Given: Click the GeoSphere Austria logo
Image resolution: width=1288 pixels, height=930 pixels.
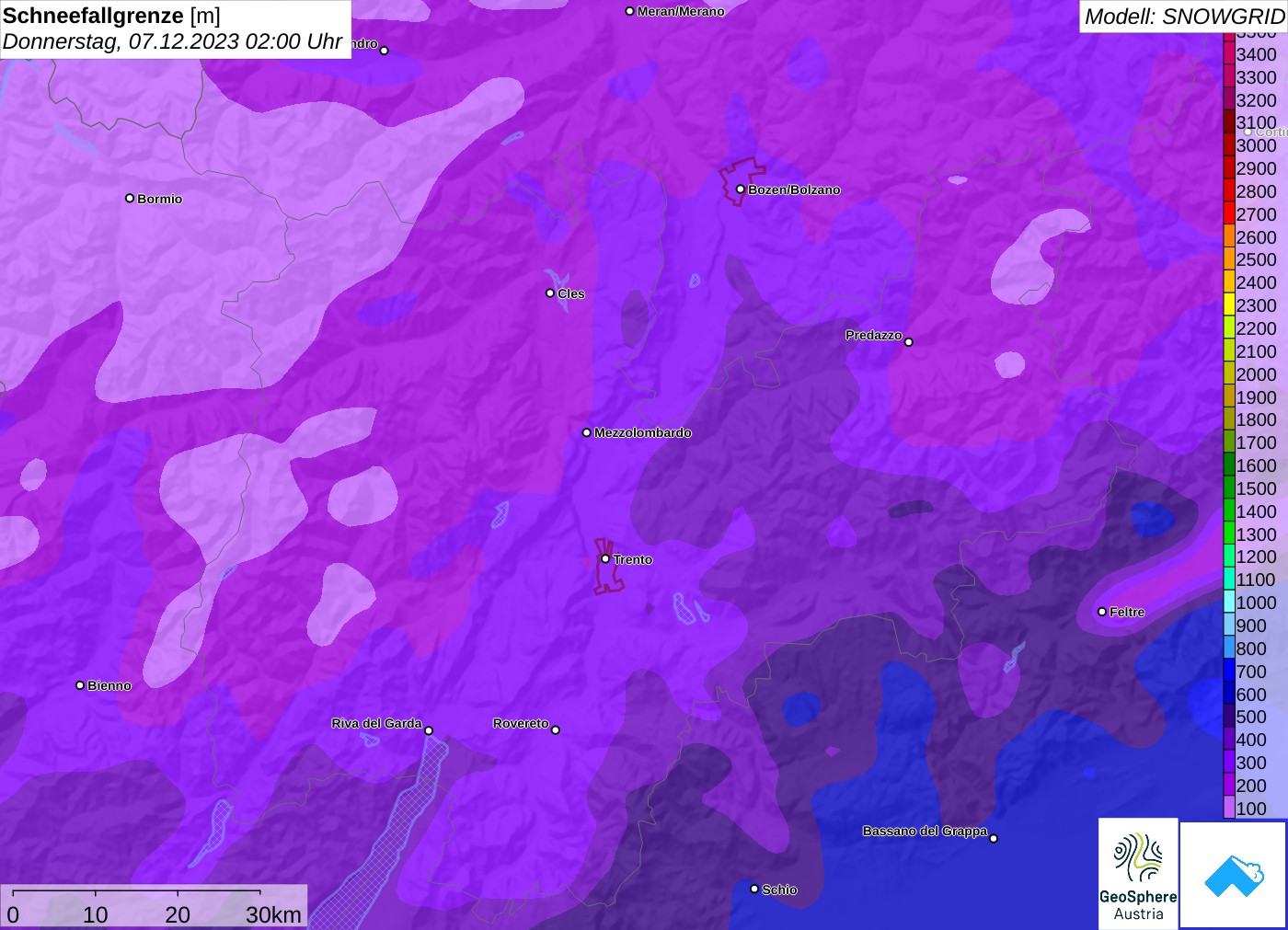Looking at the screenshot, I should point(1138,873).
